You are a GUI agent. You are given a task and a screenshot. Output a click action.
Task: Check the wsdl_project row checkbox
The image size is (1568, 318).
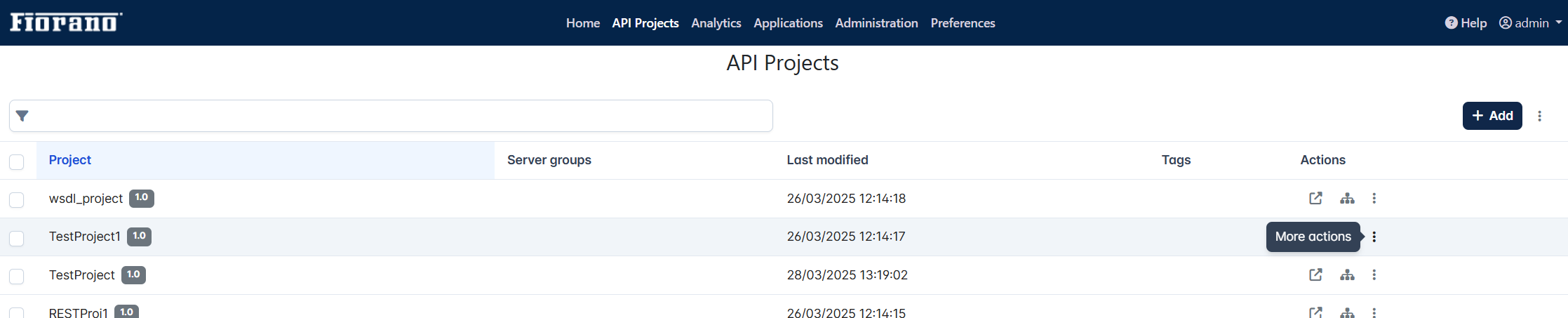(x=17, y=200)
